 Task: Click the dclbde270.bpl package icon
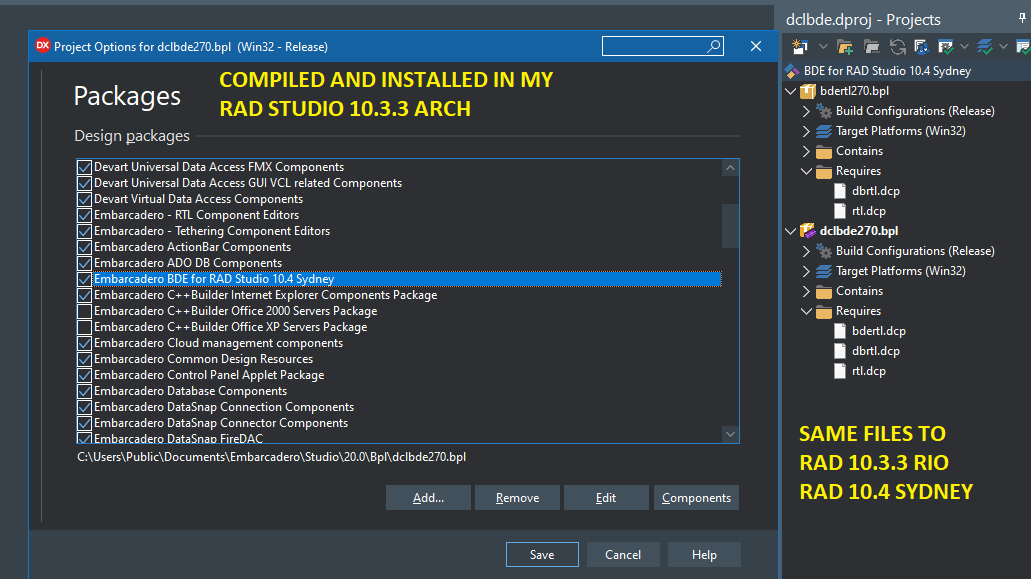808,231
